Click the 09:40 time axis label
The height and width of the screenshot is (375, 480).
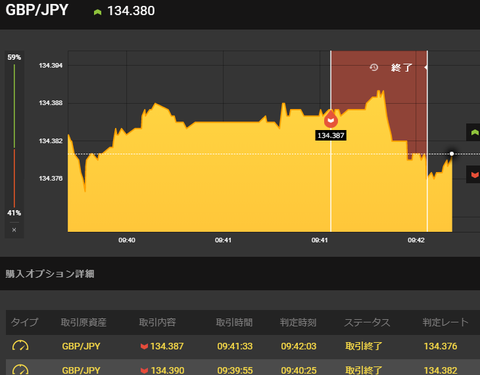(x=127, y=240)
